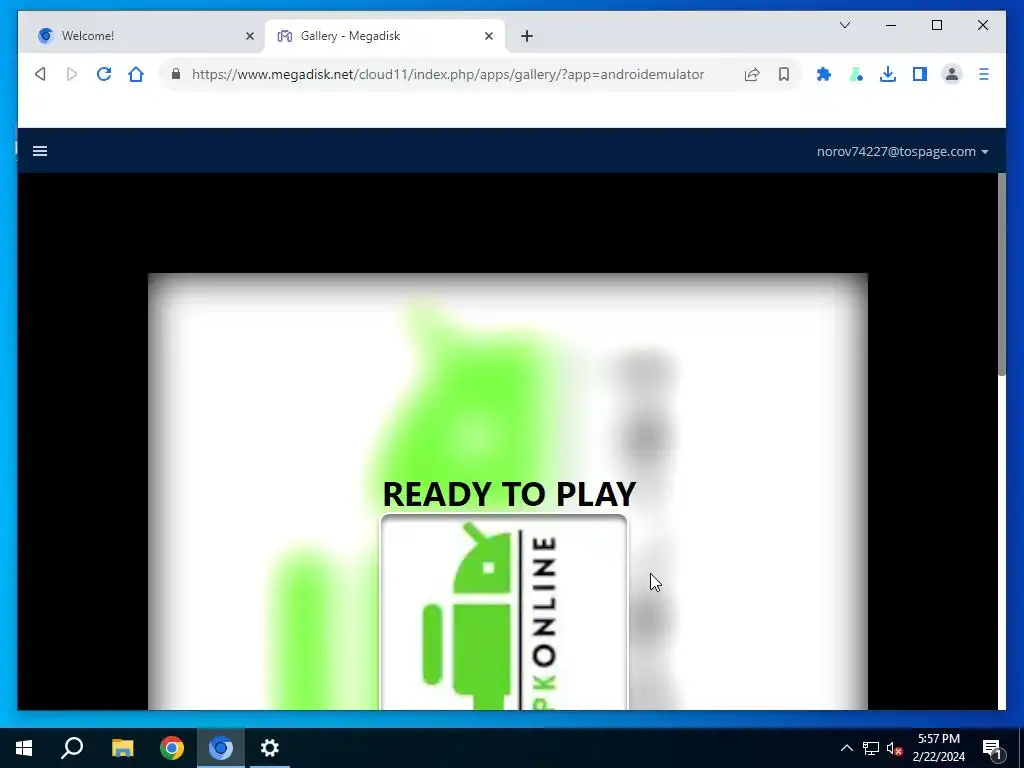The height and width of the screenshot is (768, 1024).
Task: Click the READY TO PLAY heading
Action: 509,494
